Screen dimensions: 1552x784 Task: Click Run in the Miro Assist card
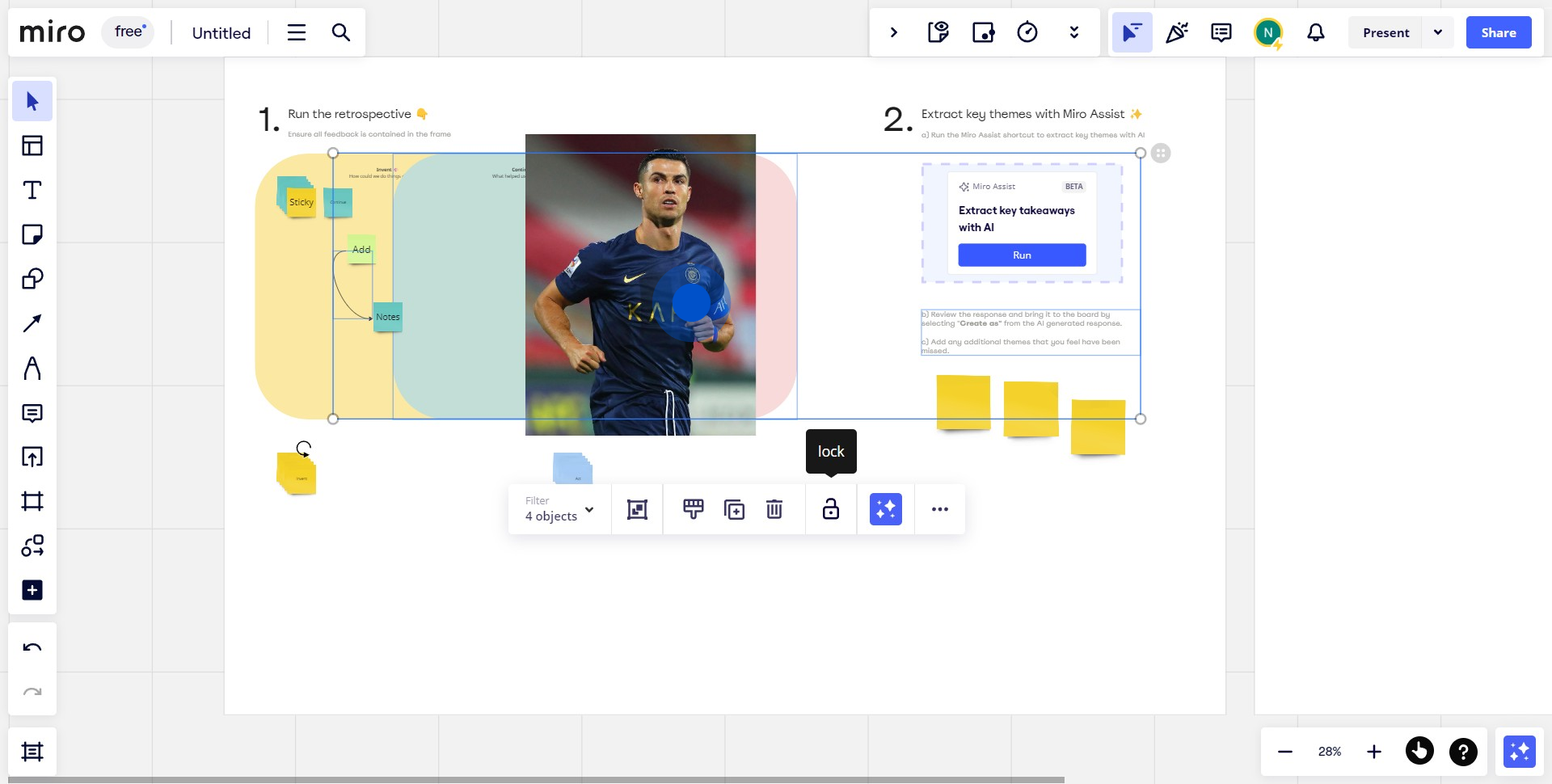point(1022,255)
